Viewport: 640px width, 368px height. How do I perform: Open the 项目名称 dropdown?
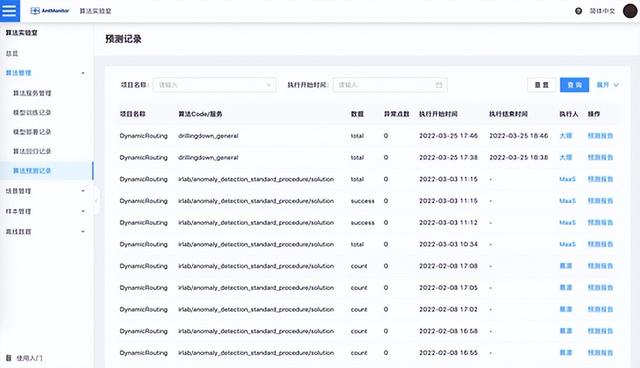(x=214, y=85)
